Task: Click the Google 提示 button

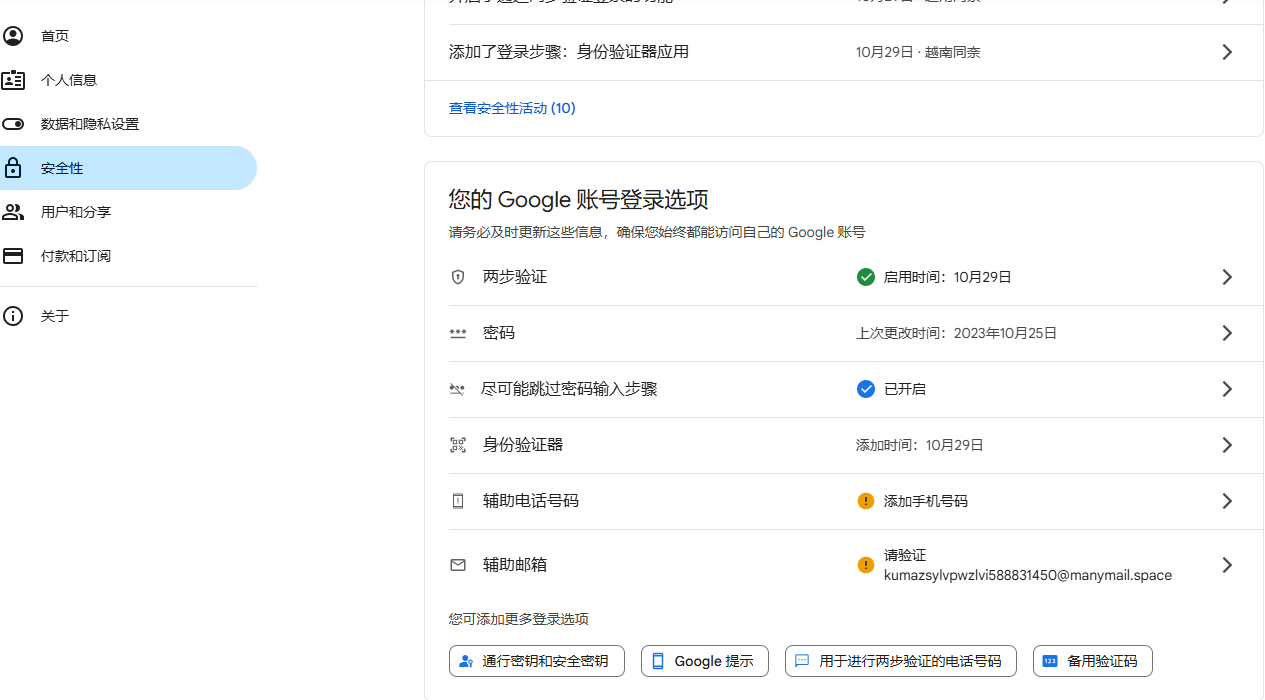Action: pos(704,661)
